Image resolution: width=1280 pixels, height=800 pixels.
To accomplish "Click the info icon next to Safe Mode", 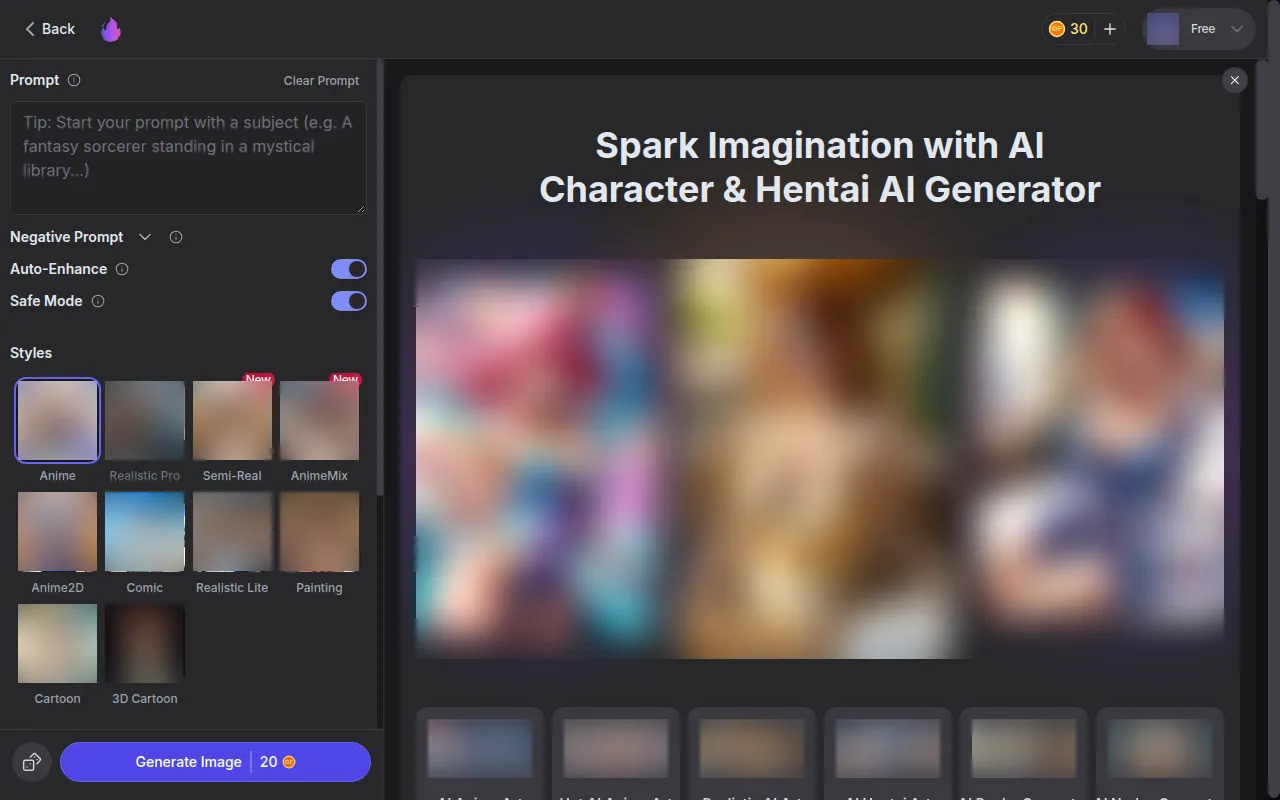I will [98, 301].
